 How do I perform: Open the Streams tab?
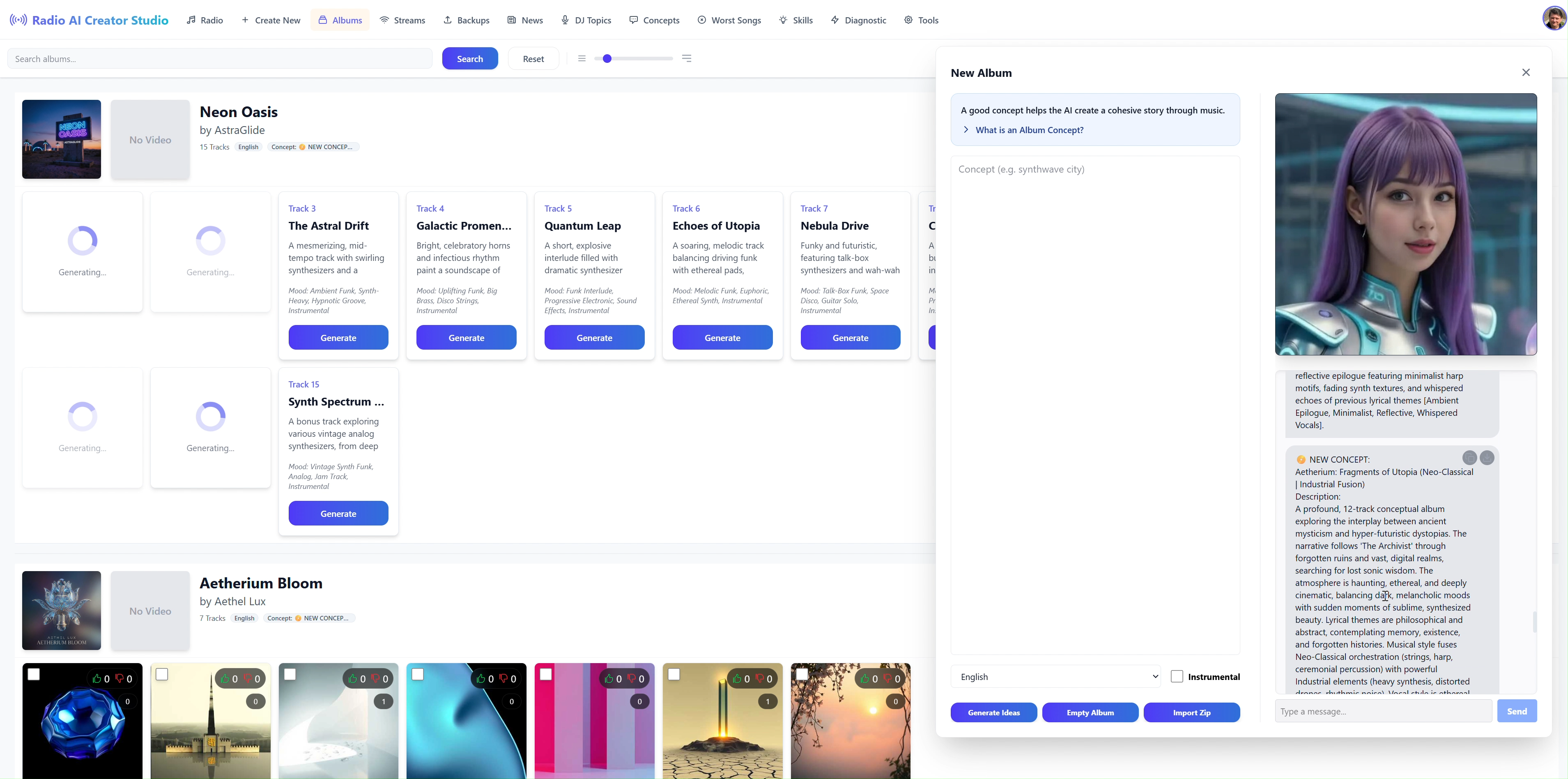pos(402,20)
